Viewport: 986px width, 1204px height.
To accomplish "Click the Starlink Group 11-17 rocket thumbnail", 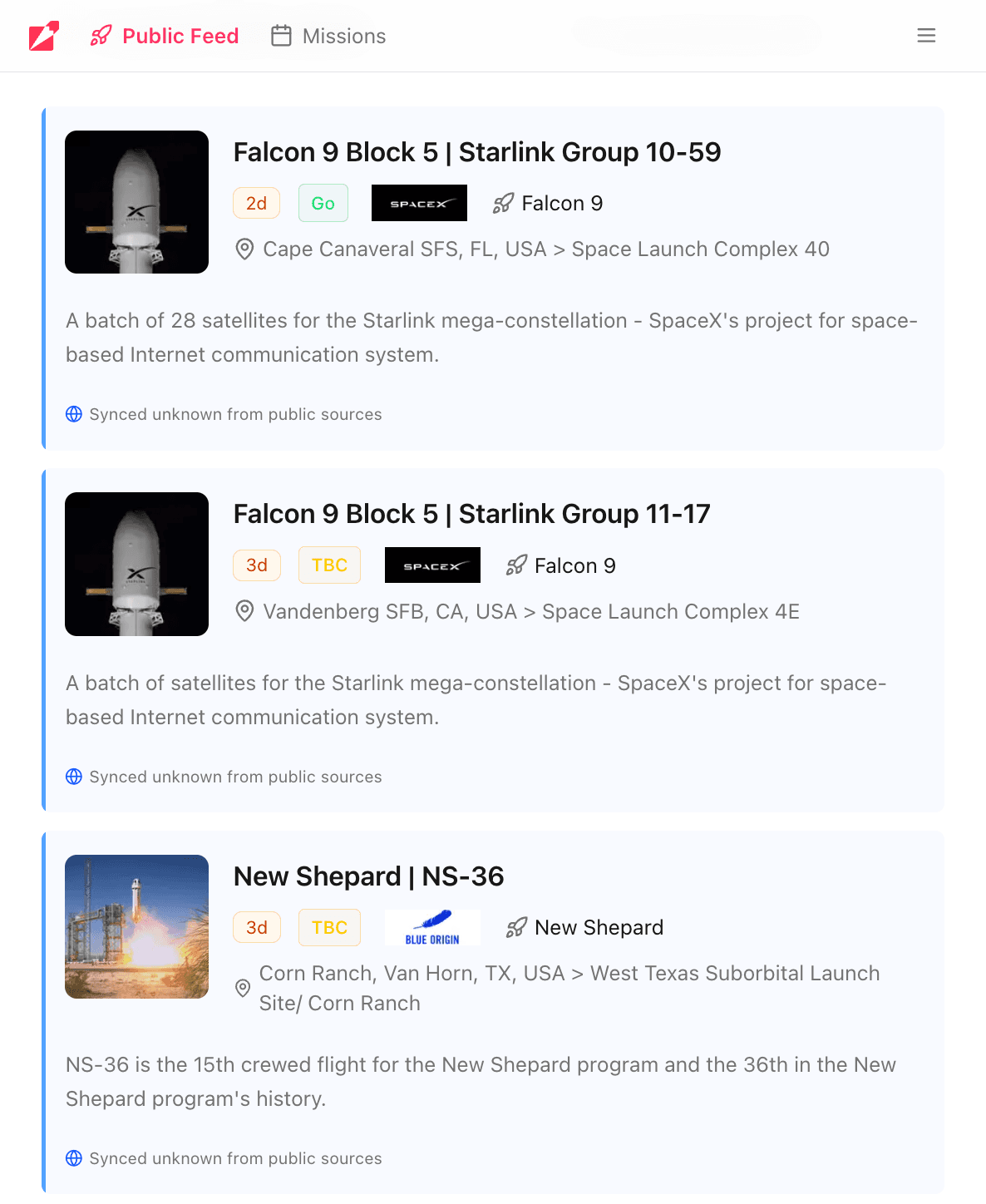I will (136, 564).
